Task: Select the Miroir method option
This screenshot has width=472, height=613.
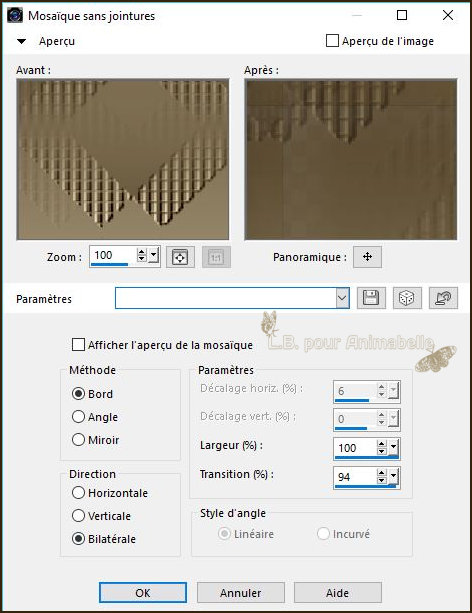Action: coord(78,439)
